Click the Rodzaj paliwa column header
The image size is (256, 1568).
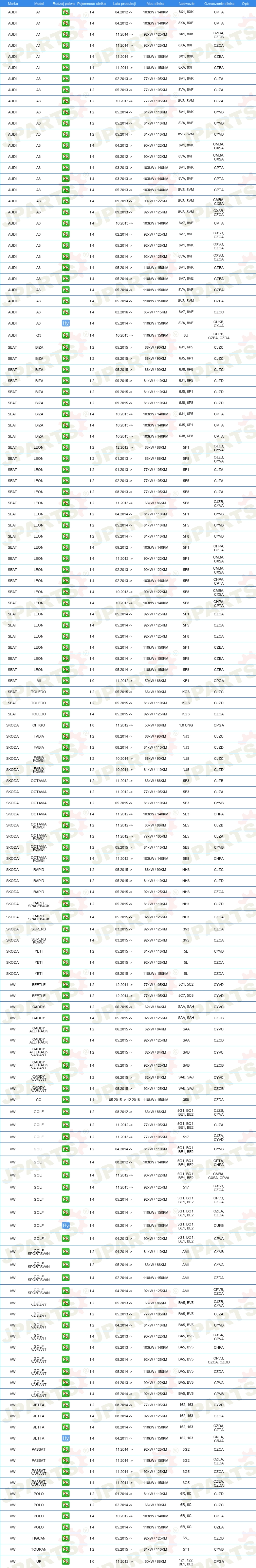point(64,4)
